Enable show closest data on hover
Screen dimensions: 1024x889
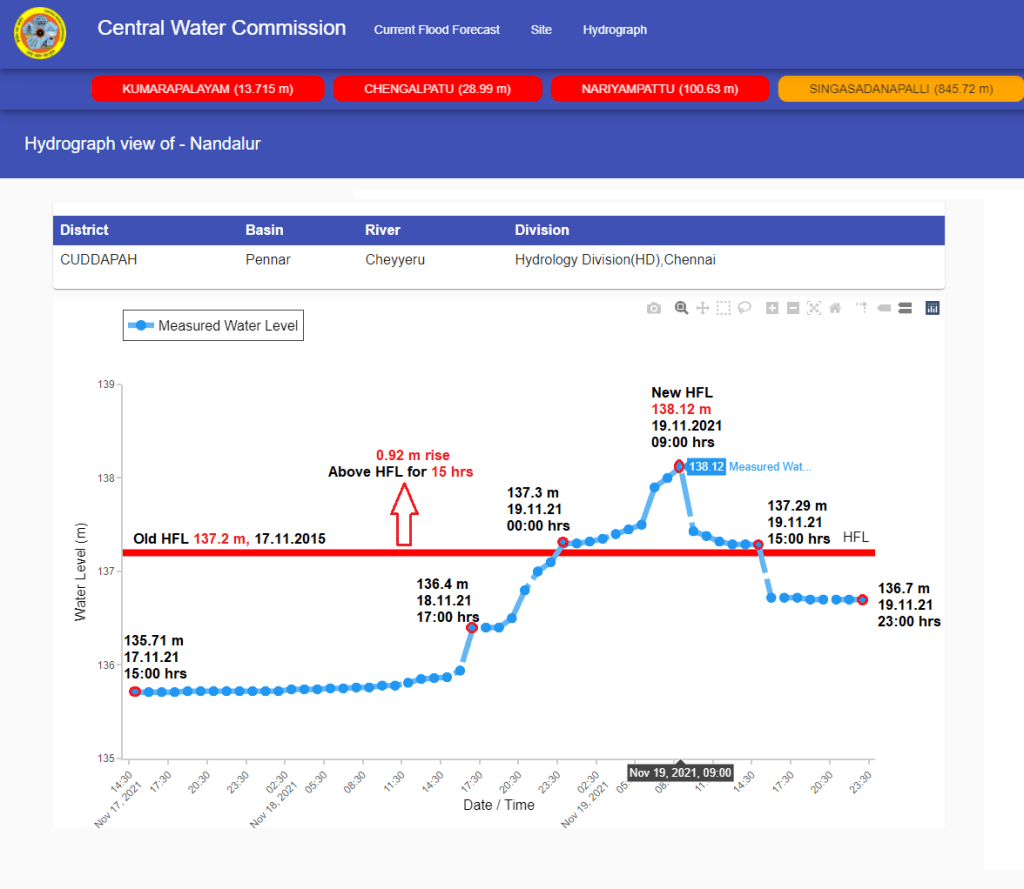(x=883, y=309)
